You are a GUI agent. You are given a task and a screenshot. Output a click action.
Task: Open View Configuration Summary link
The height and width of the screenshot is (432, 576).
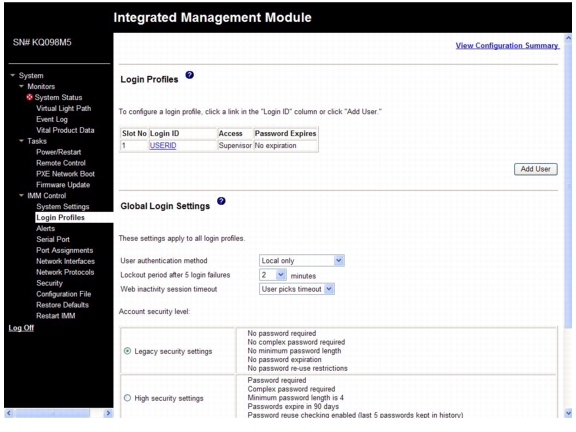tap(507, 46)
